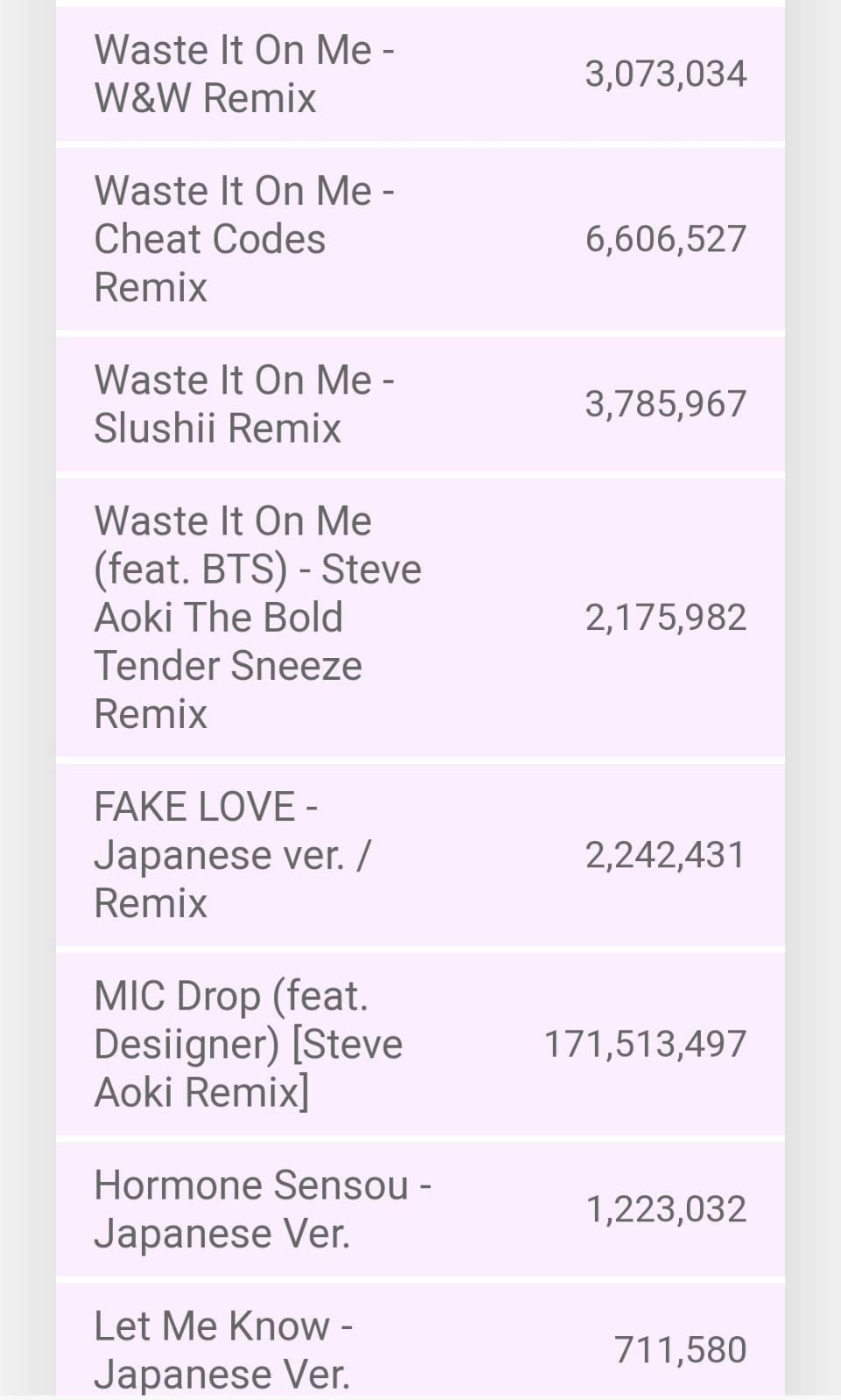Image resolution: width=841 pixels, height=1400 pixels.
Task: Click the gray margin right of the table
Action: pos(813,700)
